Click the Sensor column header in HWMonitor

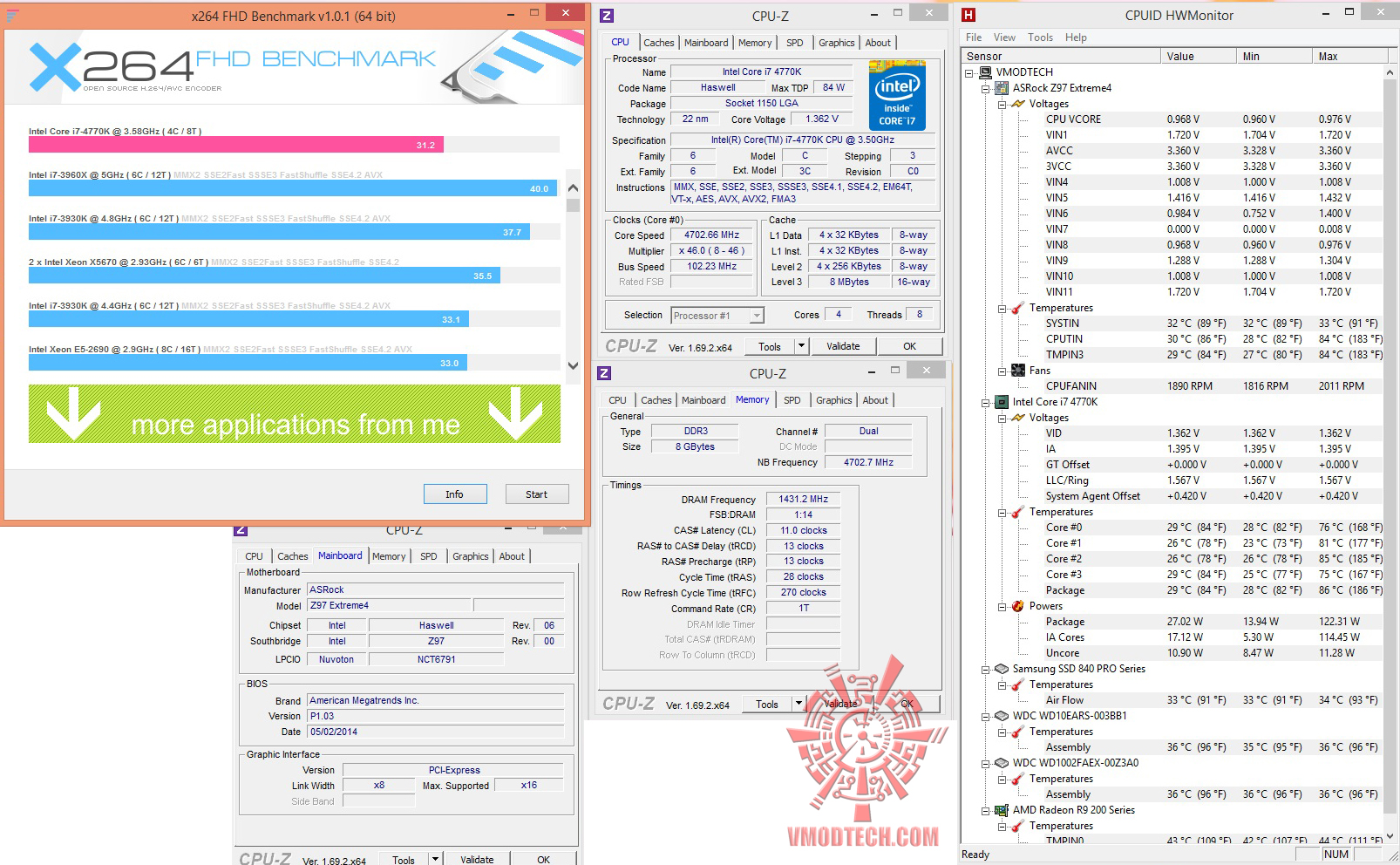coord(1061,56)
